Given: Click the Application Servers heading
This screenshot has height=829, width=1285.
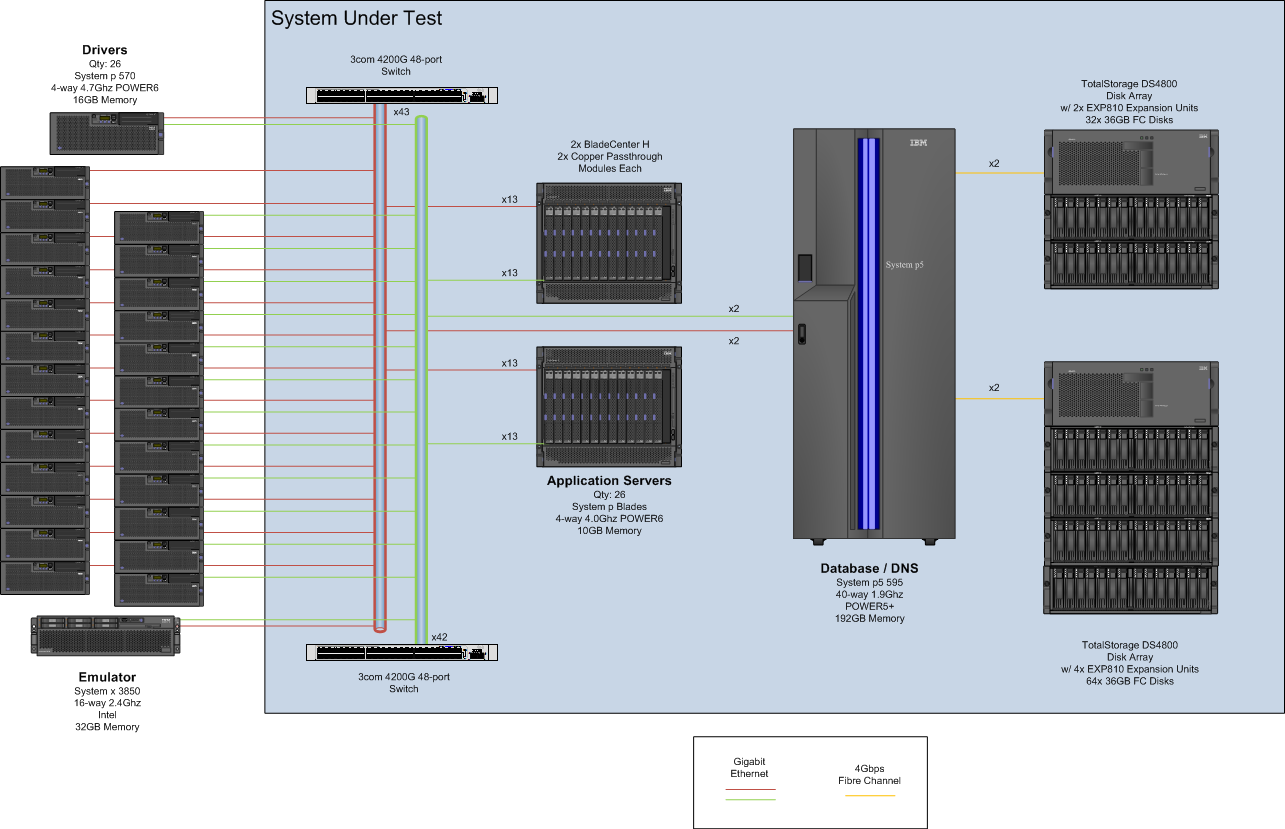Looking at the screenshot, I should pyautogui.click(x=609, y=481).
